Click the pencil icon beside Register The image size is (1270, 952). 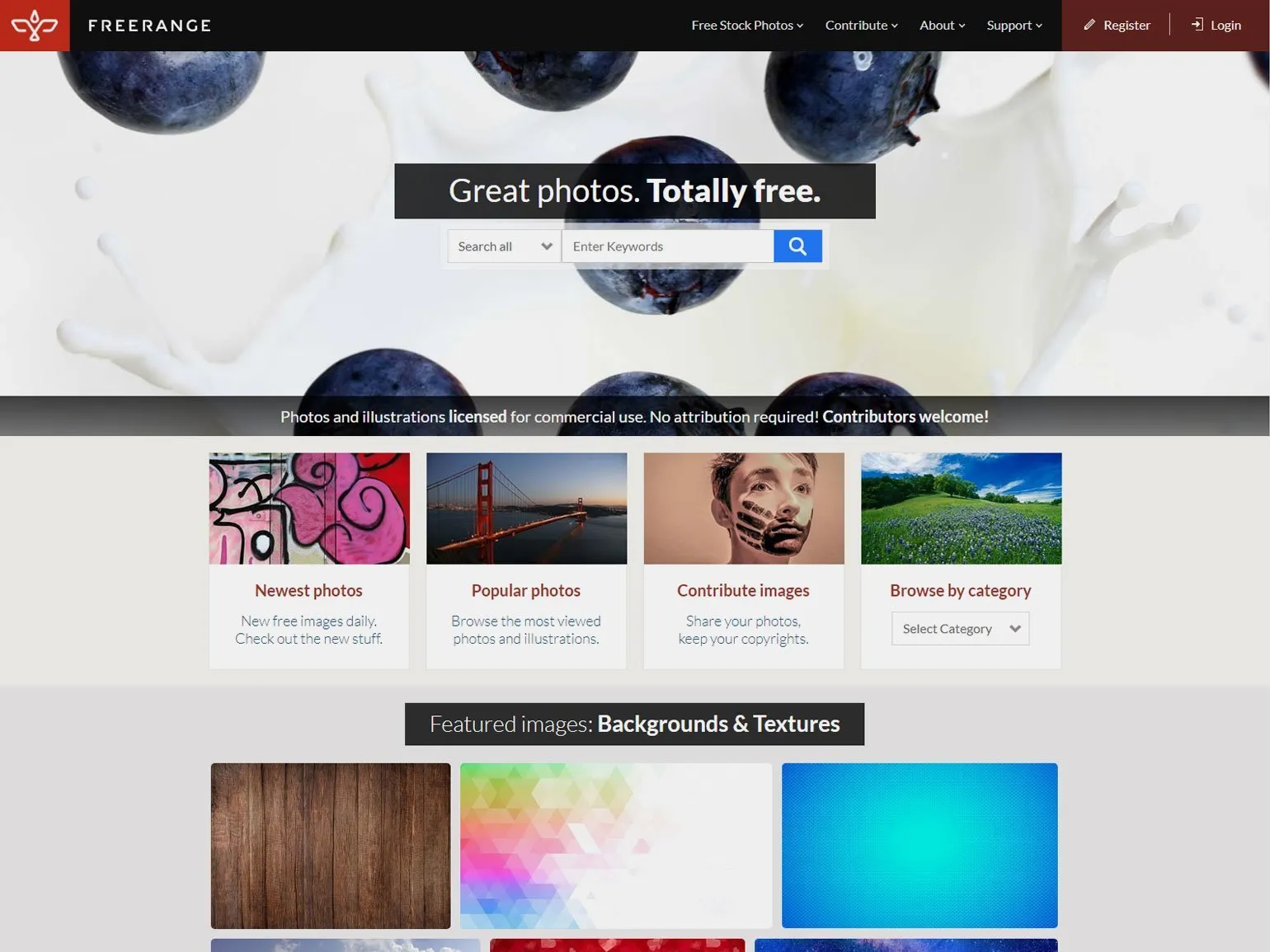[1089, 25]
